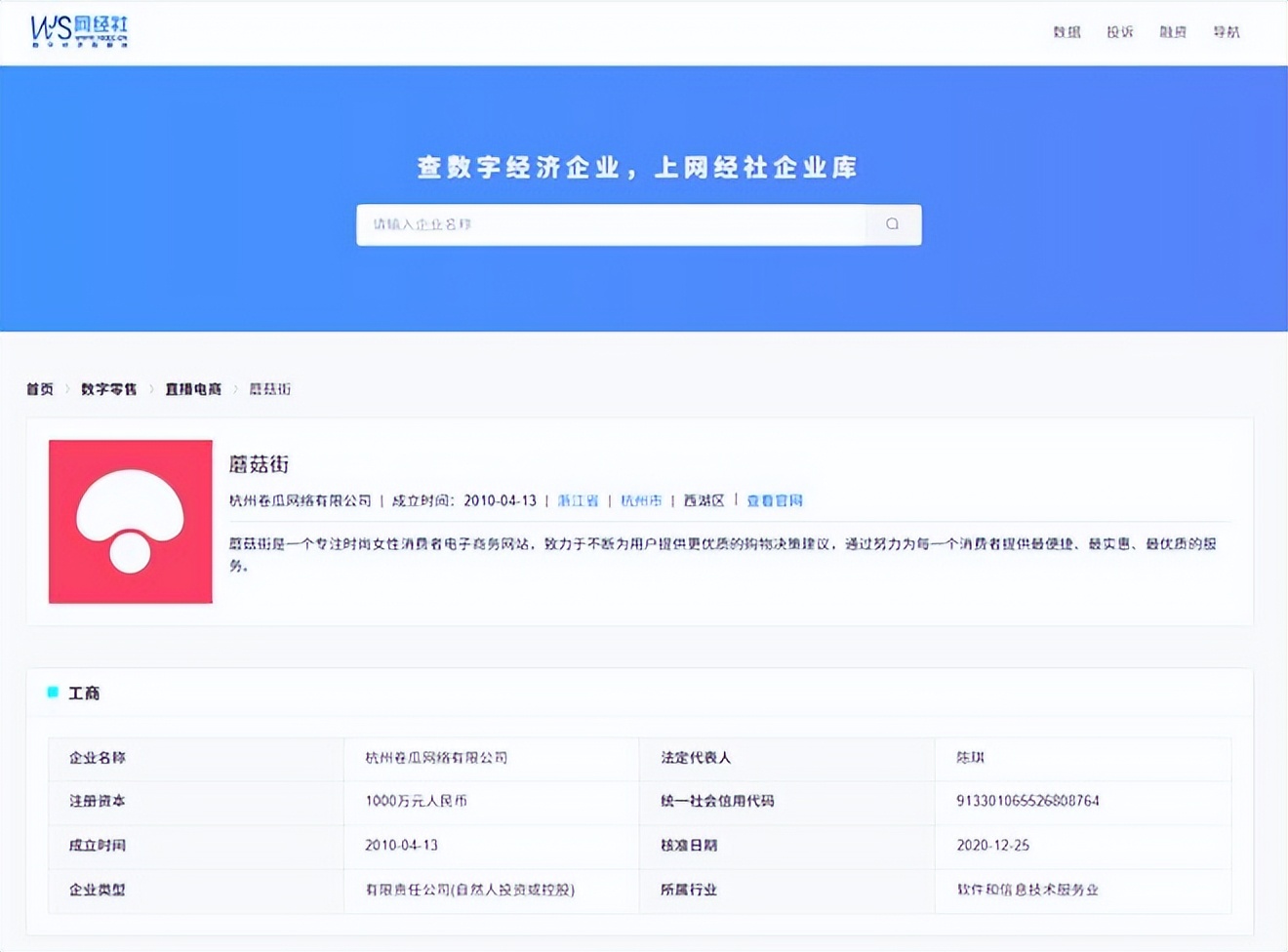Click the 网经社 logo in the header
1288x952 pixels.
pyautogui.click(x=79, y=31)
